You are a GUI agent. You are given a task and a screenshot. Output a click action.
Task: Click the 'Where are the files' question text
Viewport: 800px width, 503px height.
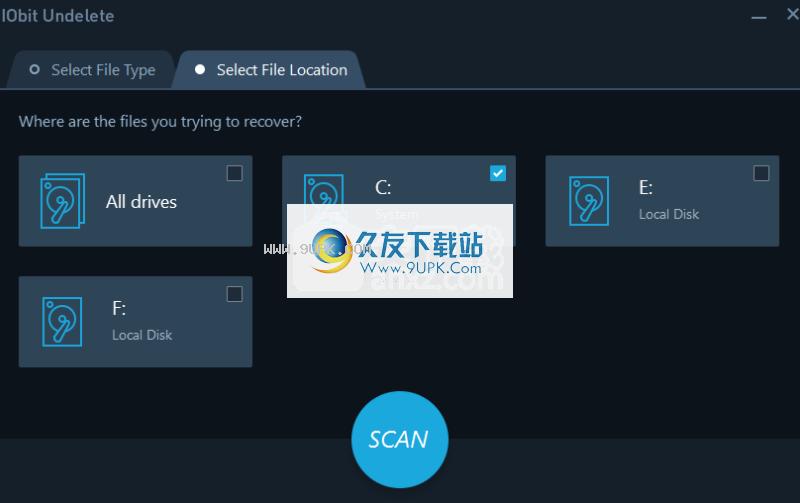(x=160, y=122)
